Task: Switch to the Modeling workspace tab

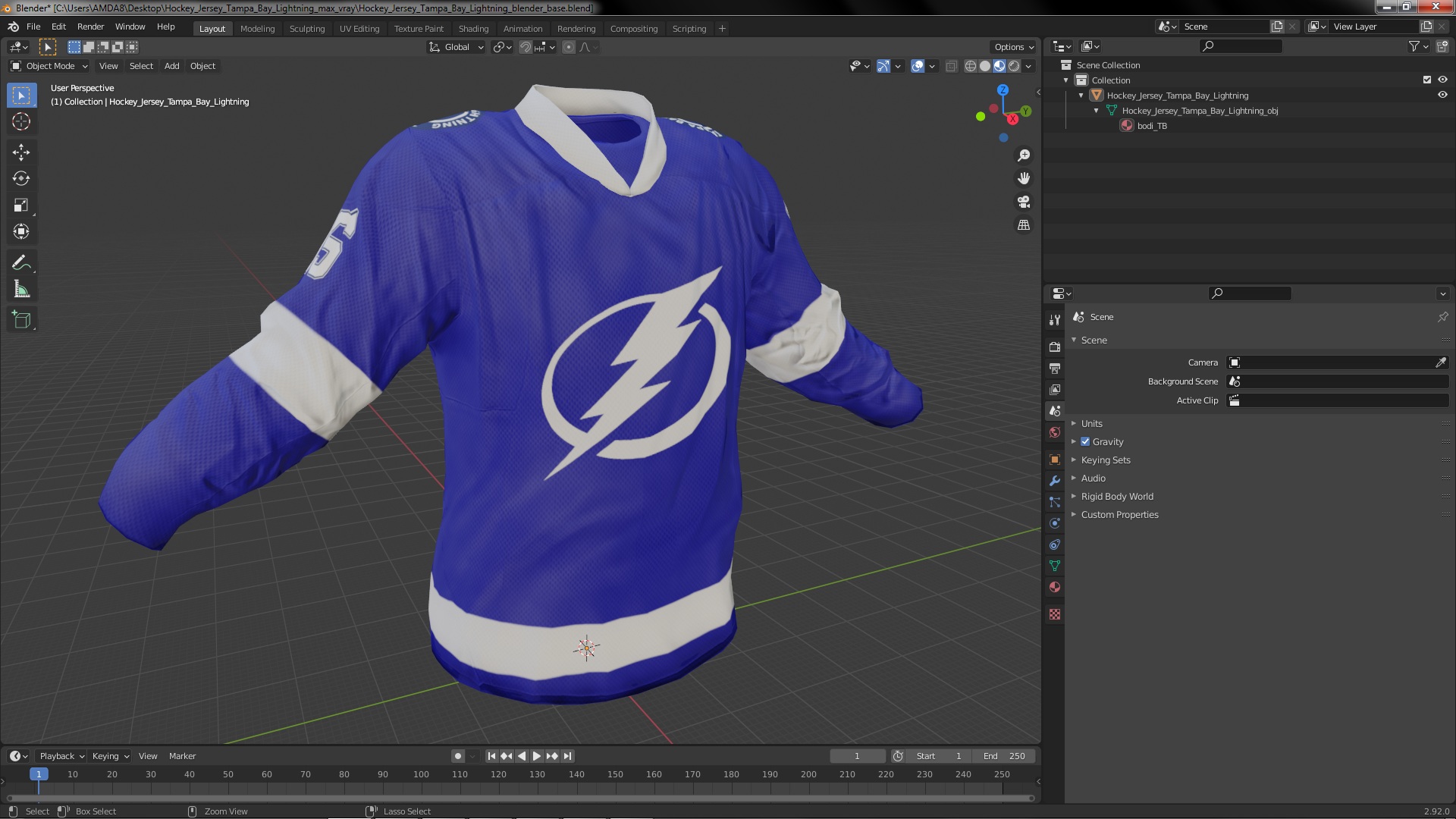Action: pyautogui.click(x=257, y=29)
